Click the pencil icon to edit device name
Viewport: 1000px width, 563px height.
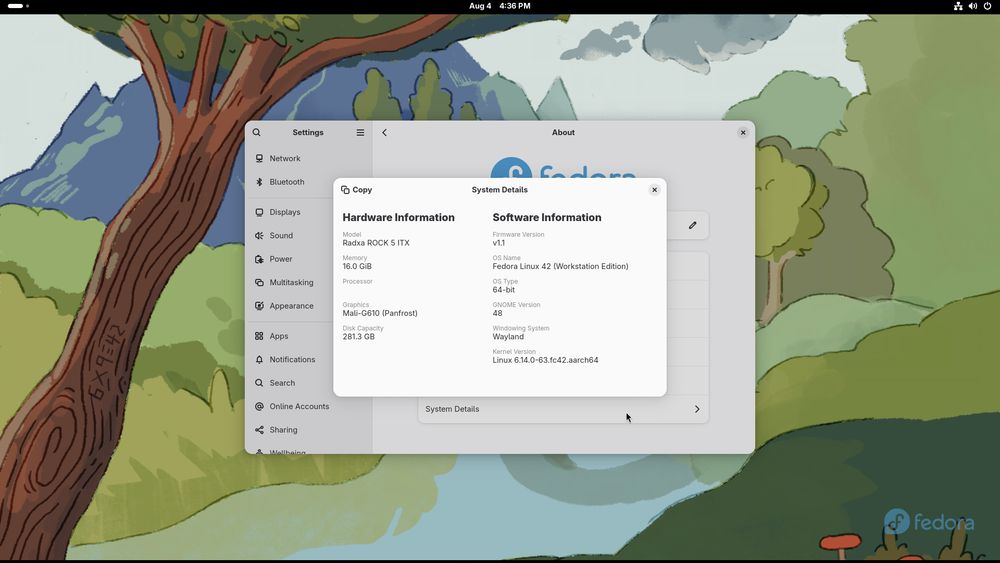693,225
